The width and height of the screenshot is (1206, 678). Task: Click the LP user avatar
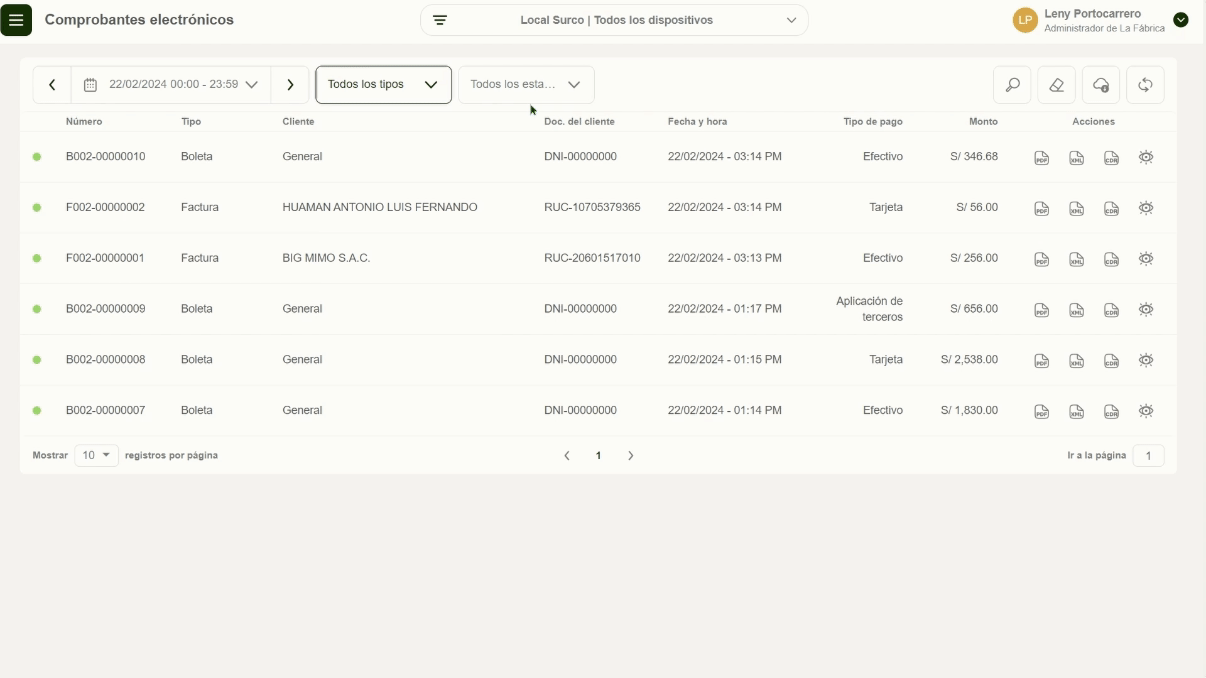(x=1025, y=20)
